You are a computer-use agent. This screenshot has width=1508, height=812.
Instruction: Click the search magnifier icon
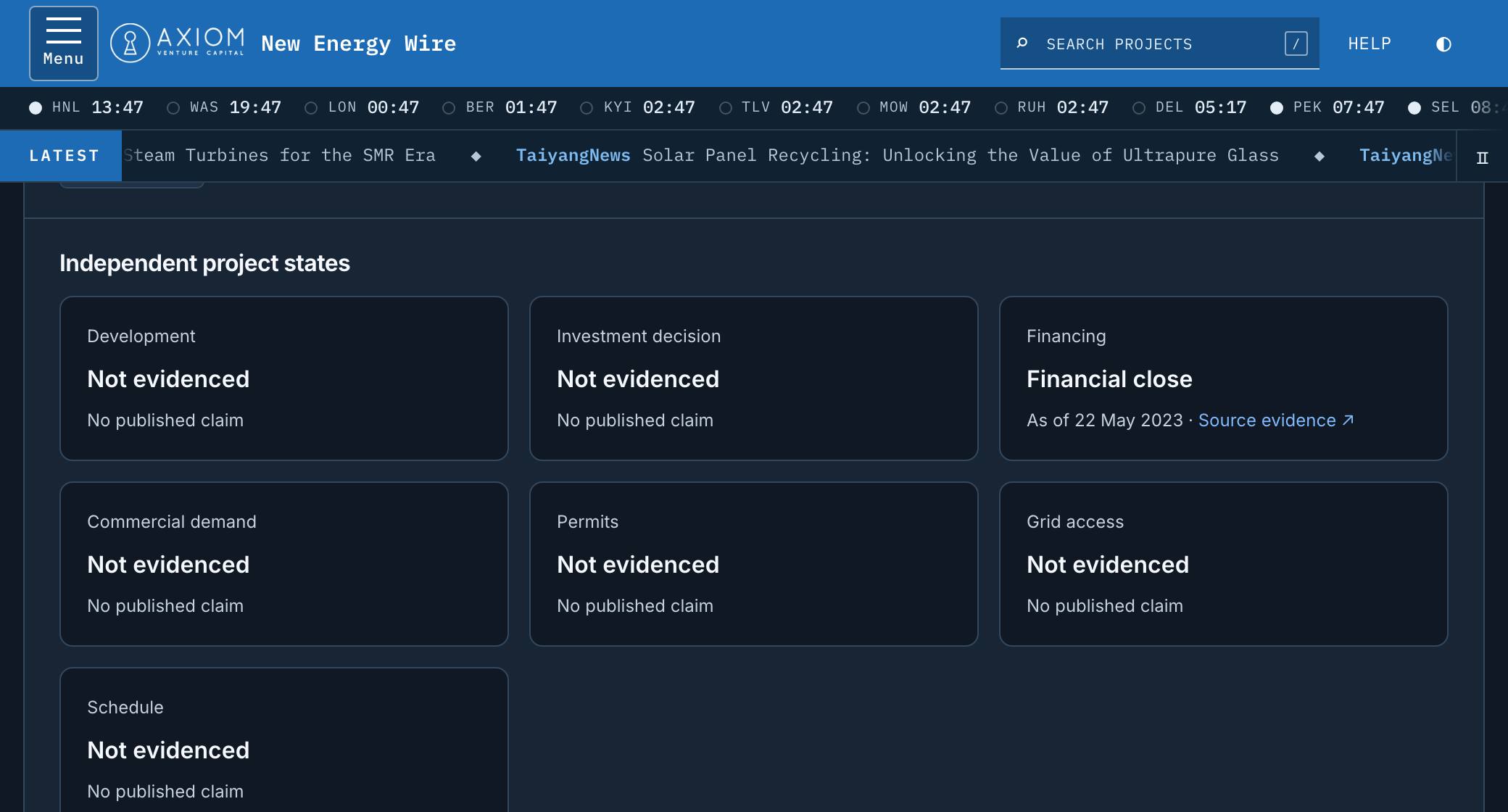coord(1022,43)
